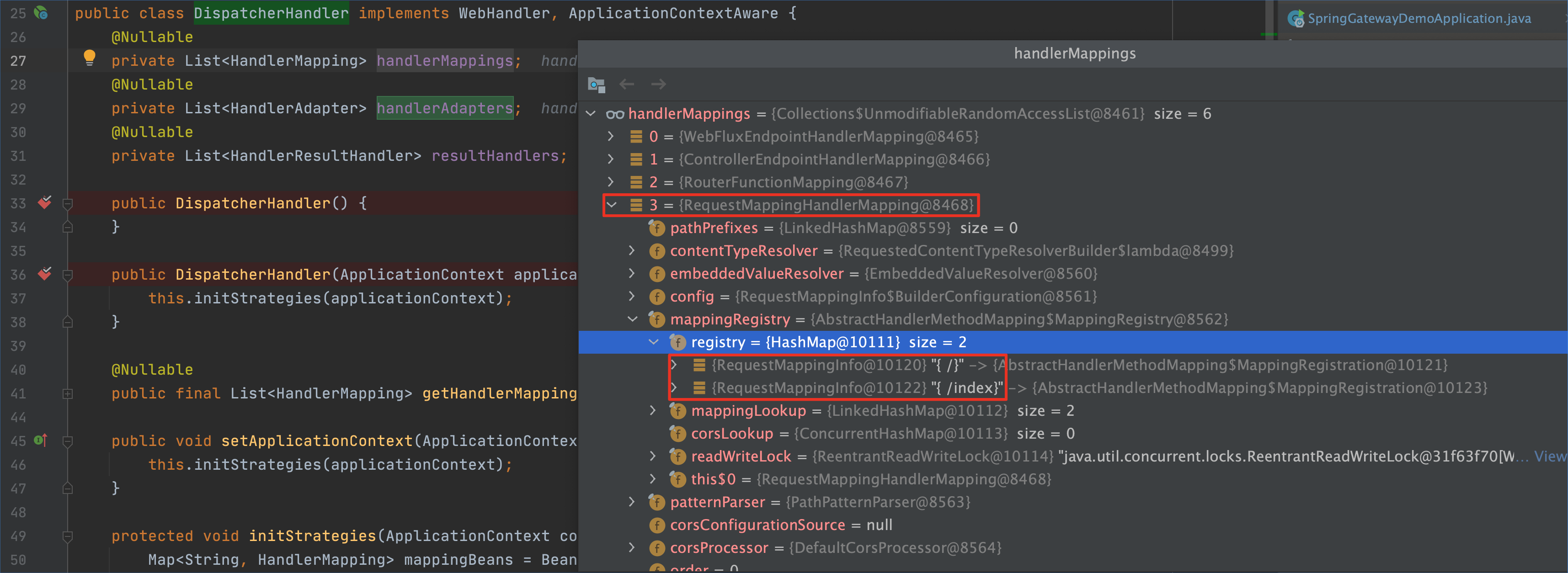The image size is (1568, 573).
Task: Expand entry 1 ControllerEndpointHandlerMapping
Action: click(611, 159)
